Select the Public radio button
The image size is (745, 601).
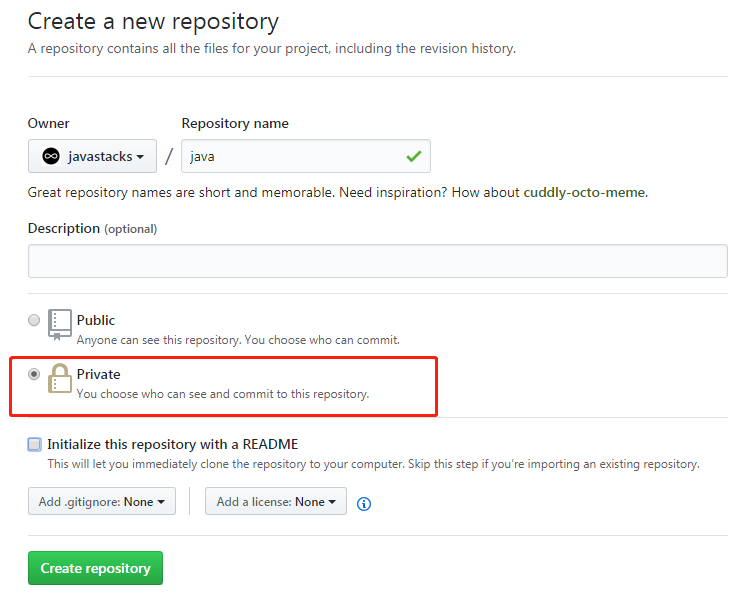click(x=34, y=320)
